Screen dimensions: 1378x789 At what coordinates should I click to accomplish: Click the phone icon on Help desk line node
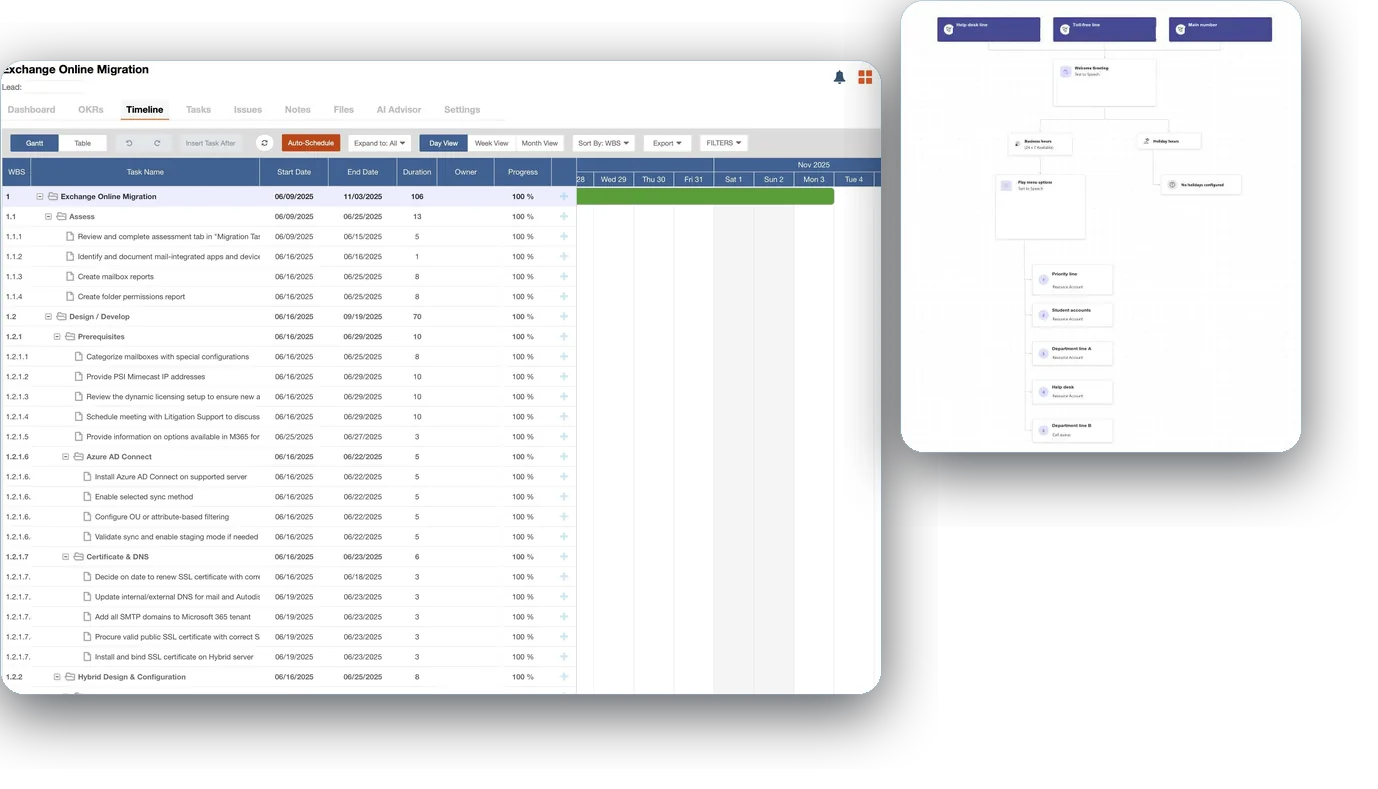(949, 29)
